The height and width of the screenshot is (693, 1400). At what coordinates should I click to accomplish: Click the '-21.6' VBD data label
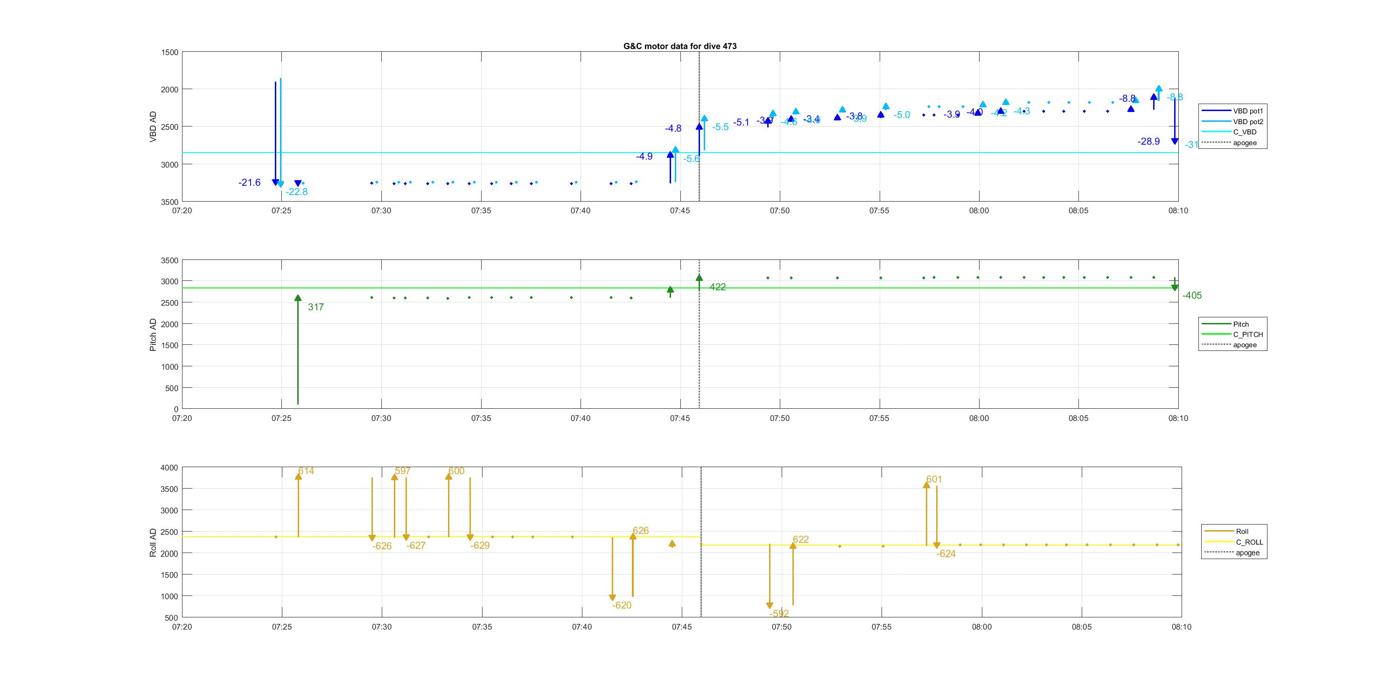tap(249, 183)
